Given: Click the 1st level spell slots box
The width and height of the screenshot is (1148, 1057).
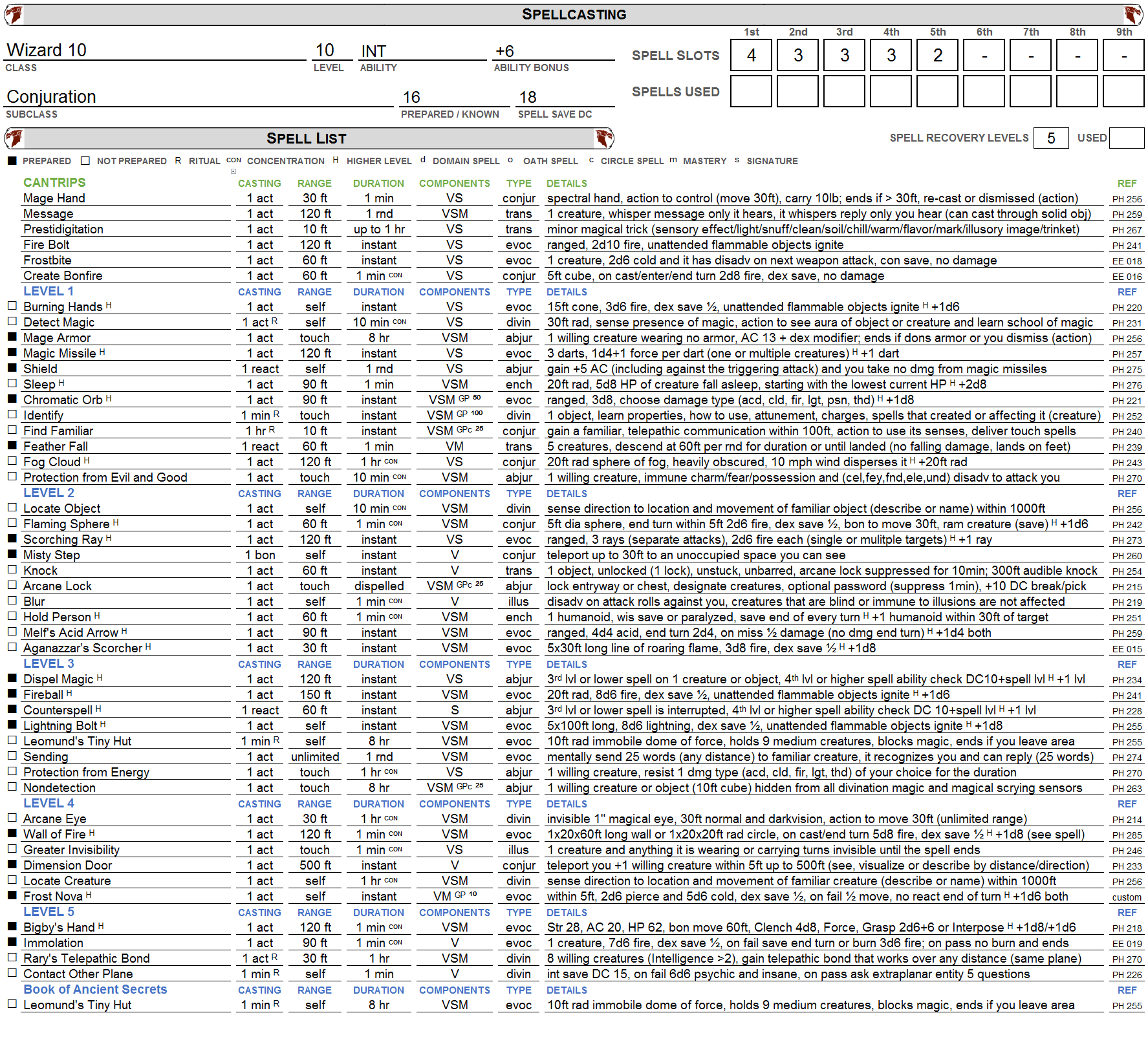Looking at the screenshot, I should (x=751, y=56).
